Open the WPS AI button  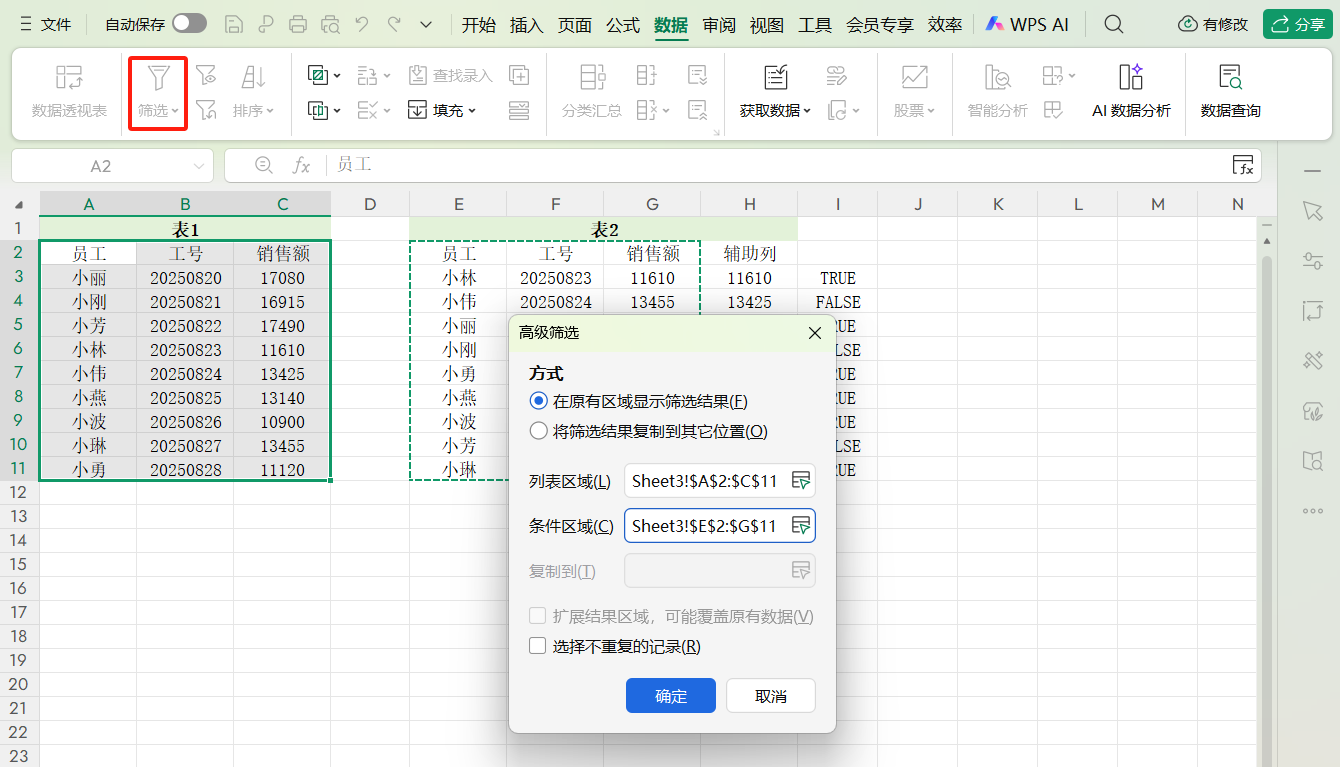click(1027, 25)
